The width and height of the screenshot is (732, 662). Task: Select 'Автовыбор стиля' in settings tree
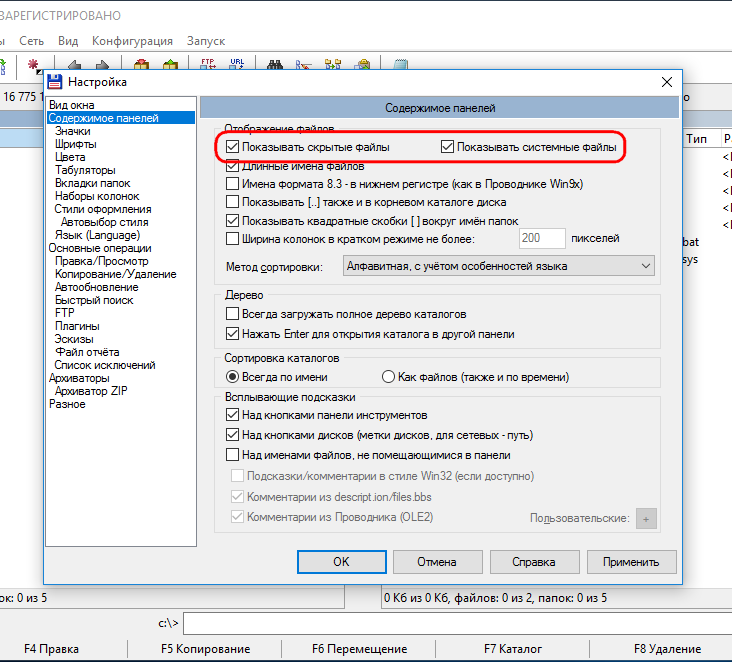coord(105,222)
